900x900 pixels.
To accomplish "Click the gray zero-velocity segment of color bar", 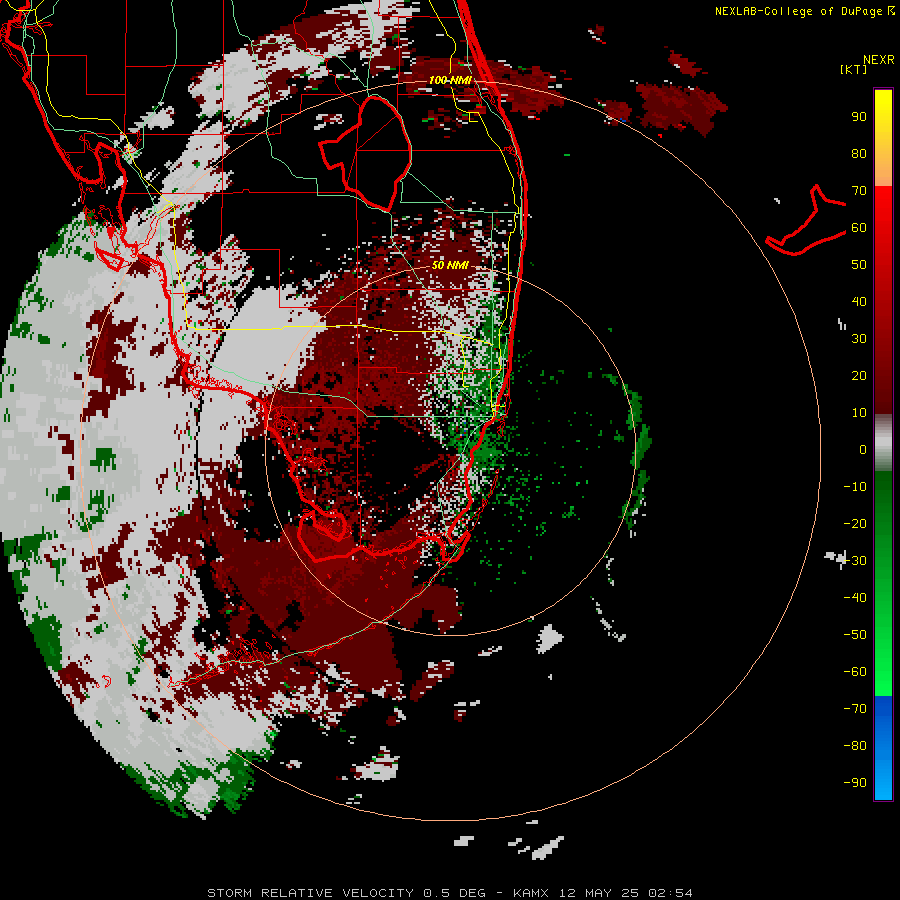I will point(883,443).
